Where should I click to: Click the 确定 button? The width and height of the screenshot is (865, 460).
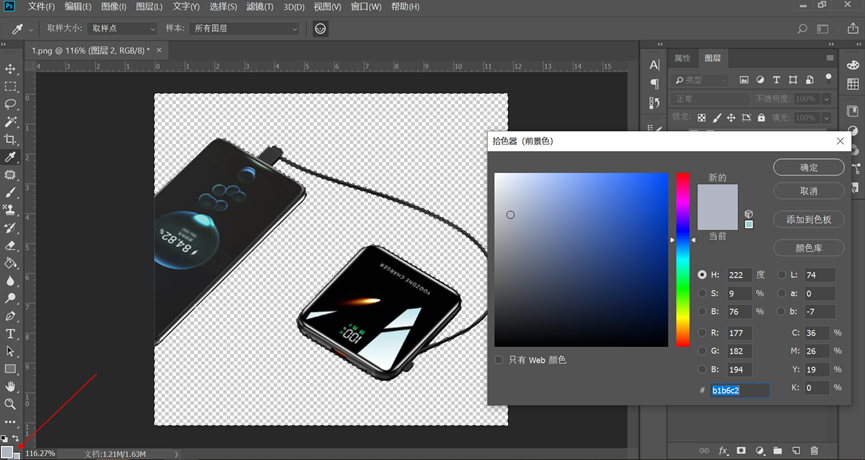[x=808, y=167]
